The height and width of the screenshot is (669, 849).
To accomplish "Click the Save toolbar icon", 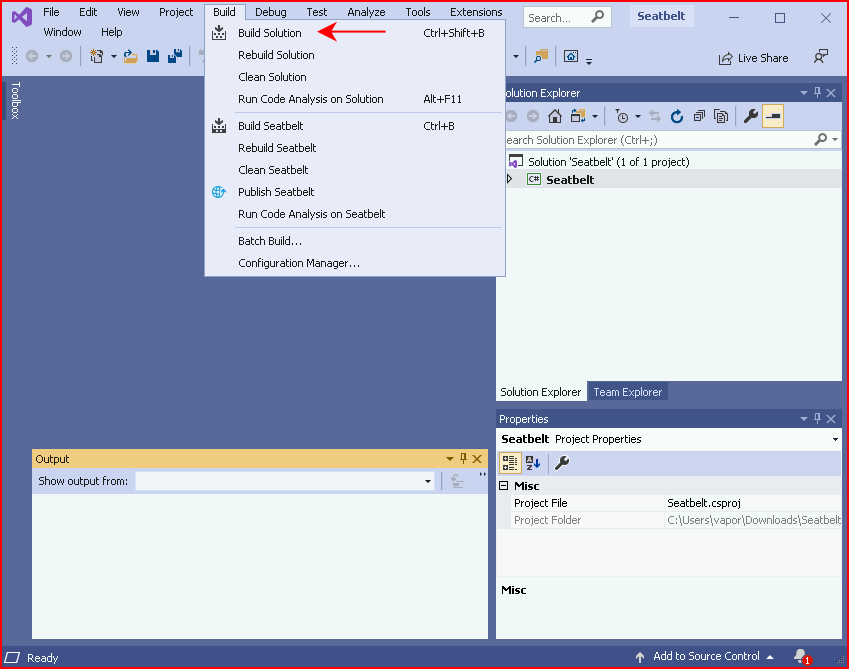I will coord(153,56).
